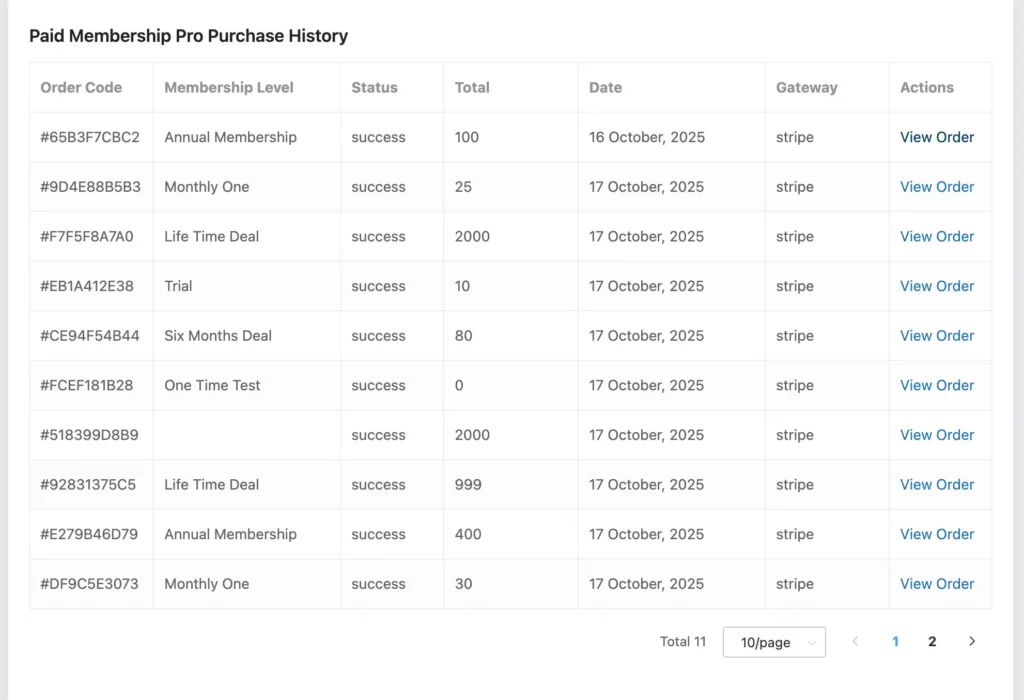
Task: View order #E279B46D79 for Annual Membership
Action: click(x=937, y=534)
